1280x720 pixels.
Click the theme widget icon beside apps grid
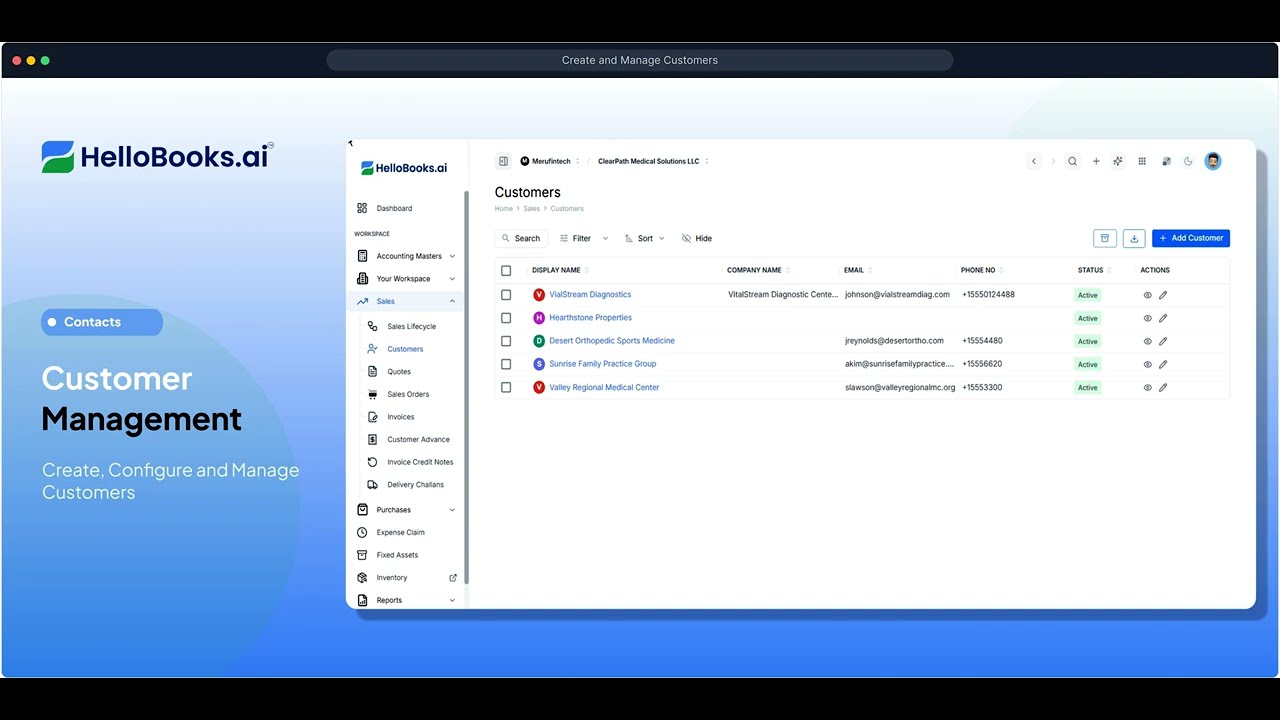pyautogui.click(x=1166, y=161)
